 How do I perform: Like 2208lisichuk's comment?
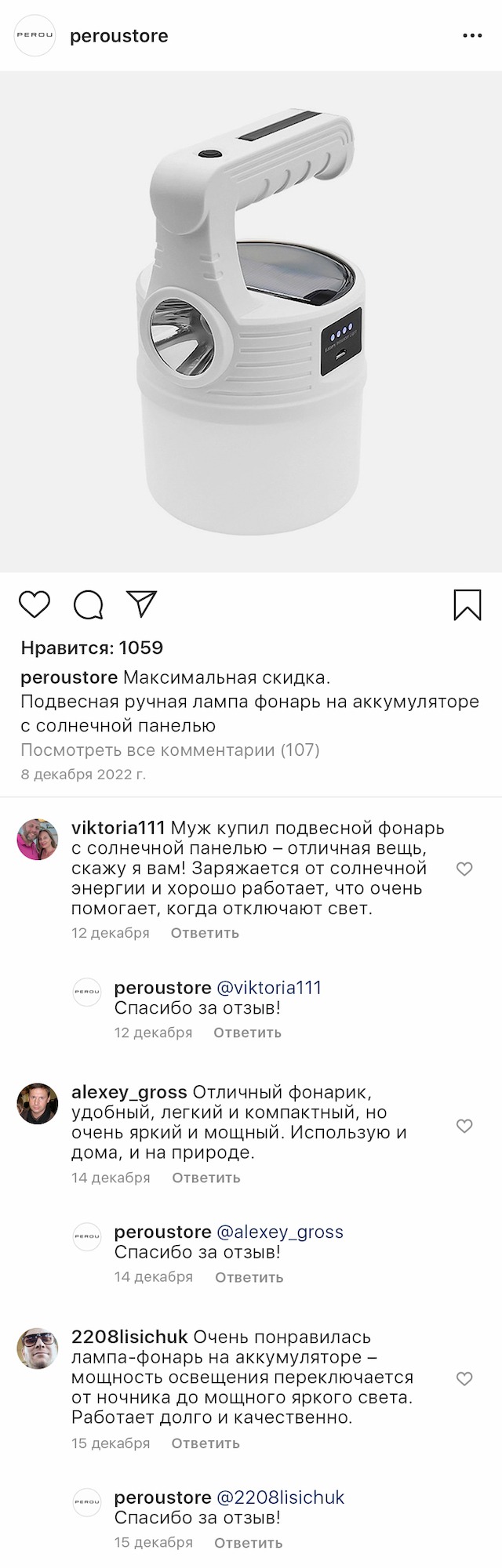(x=464, y=1378)
